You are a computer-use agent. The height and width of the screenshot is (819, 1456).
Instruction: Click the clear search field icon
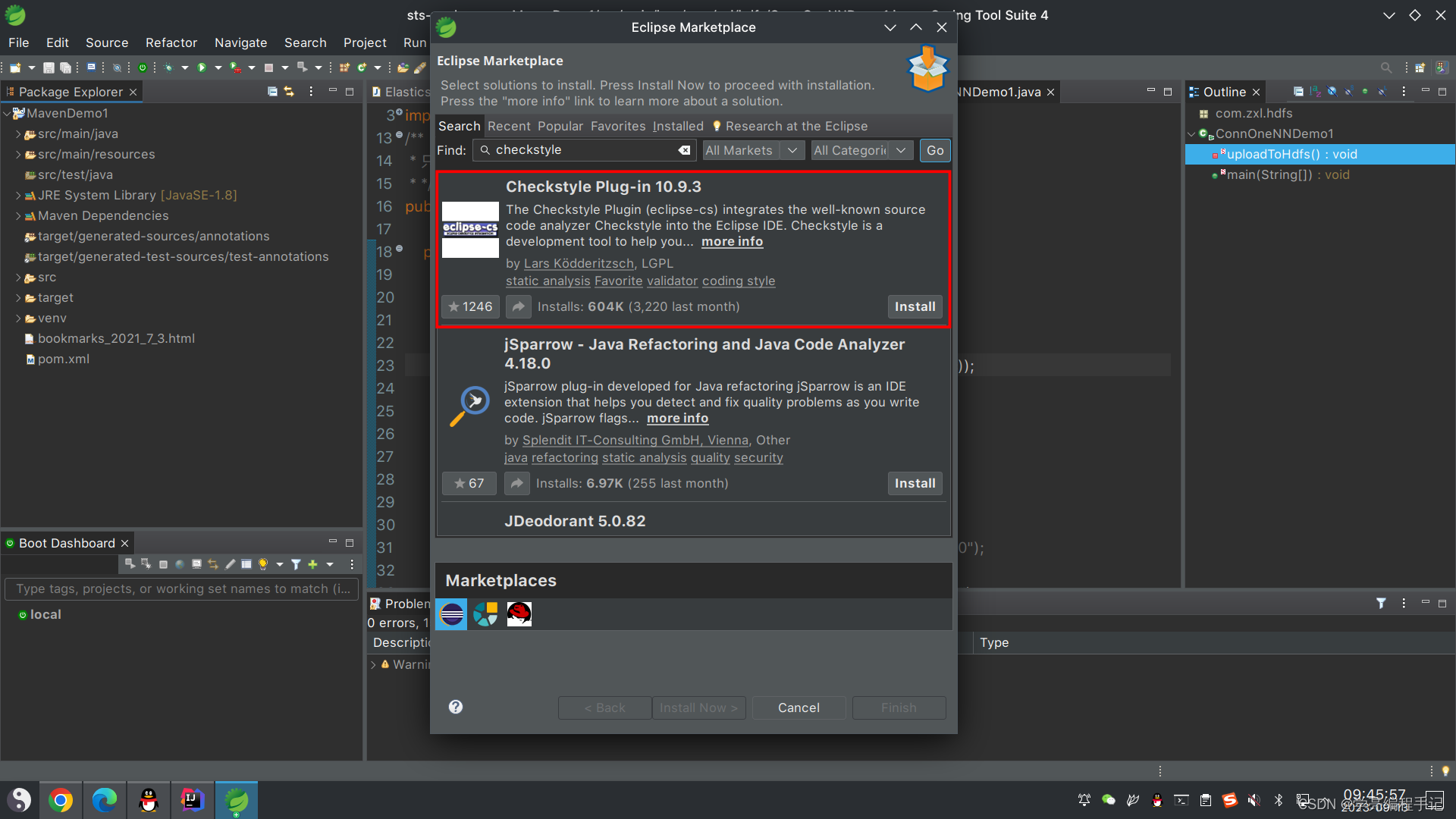point(686,150)
